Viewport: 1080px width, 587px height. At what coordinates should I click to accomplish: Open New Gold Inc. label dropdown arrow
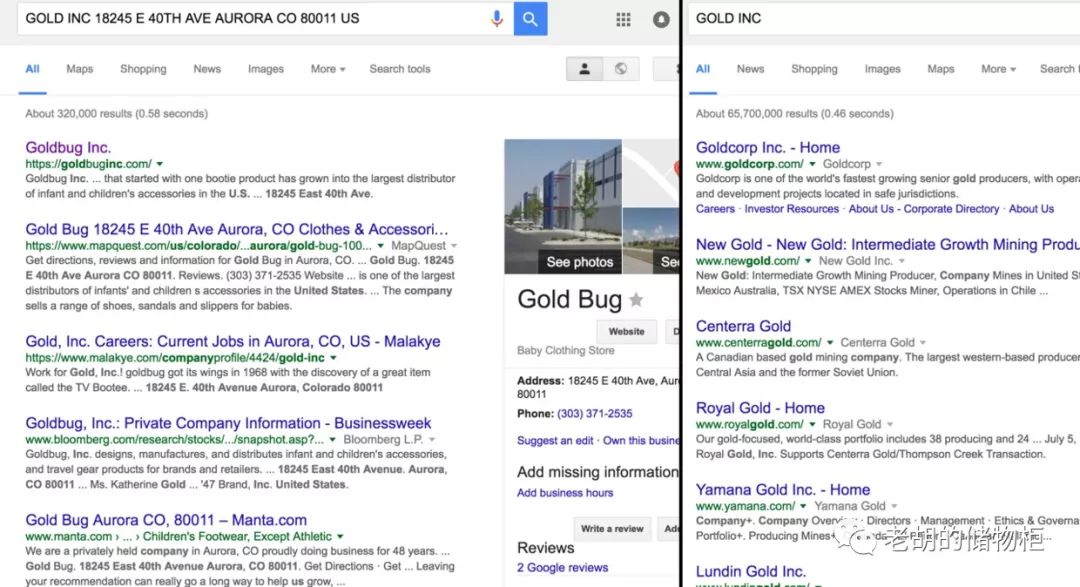point(902,261)
